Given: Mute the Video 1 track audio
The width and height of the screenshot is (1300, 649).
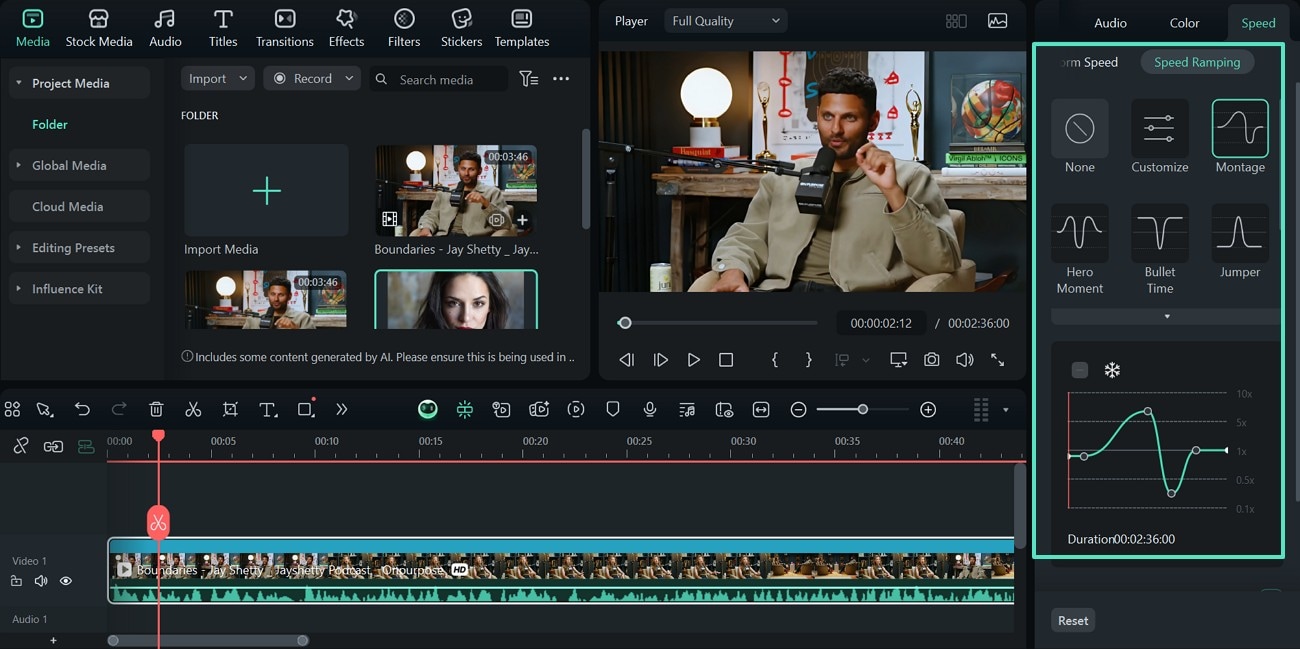Looking at the screenshot, I should [x=41, y=581].
